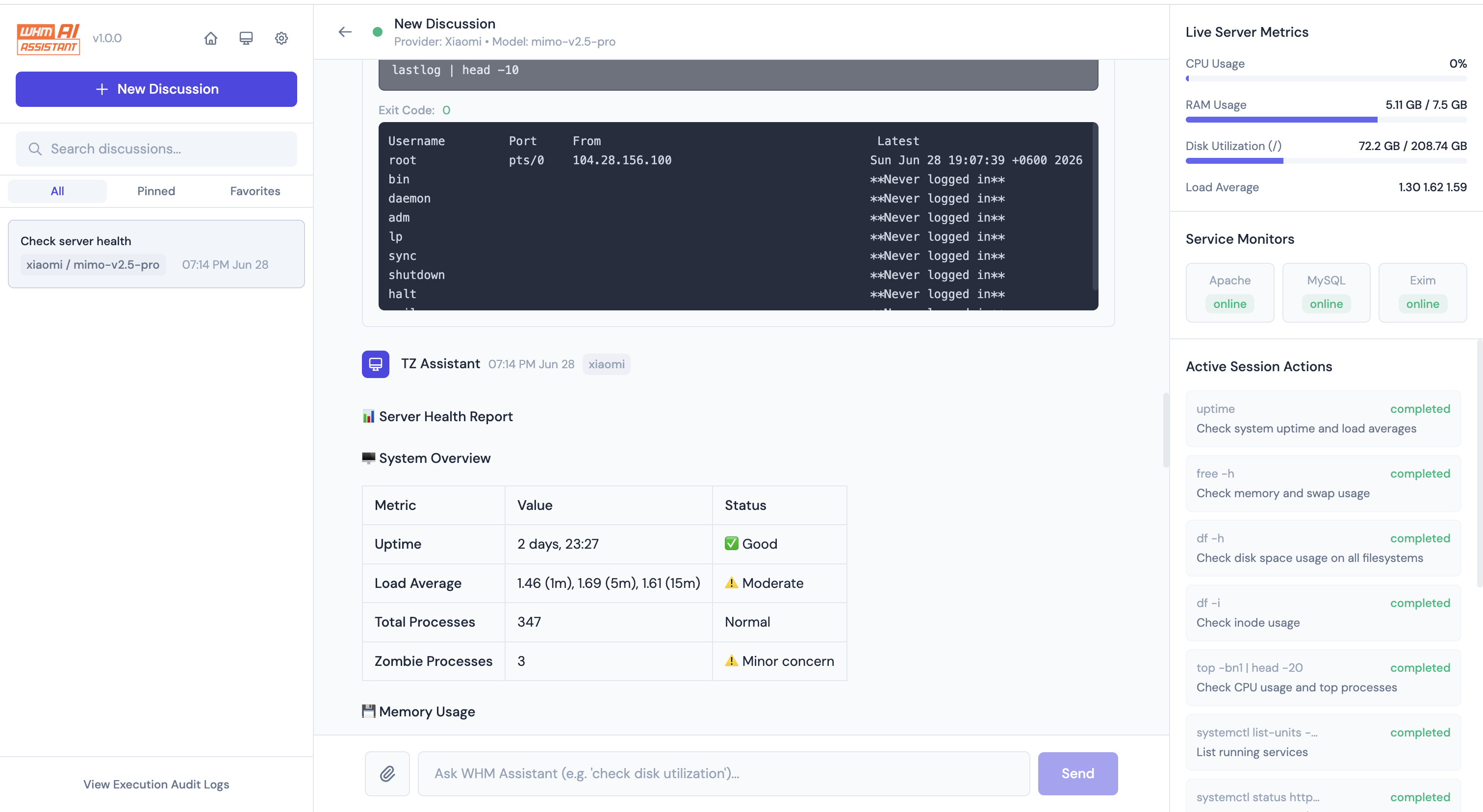Click the Minor concern warning icon
Viewport: 1483px width, 812px height.
click(731, 660)
